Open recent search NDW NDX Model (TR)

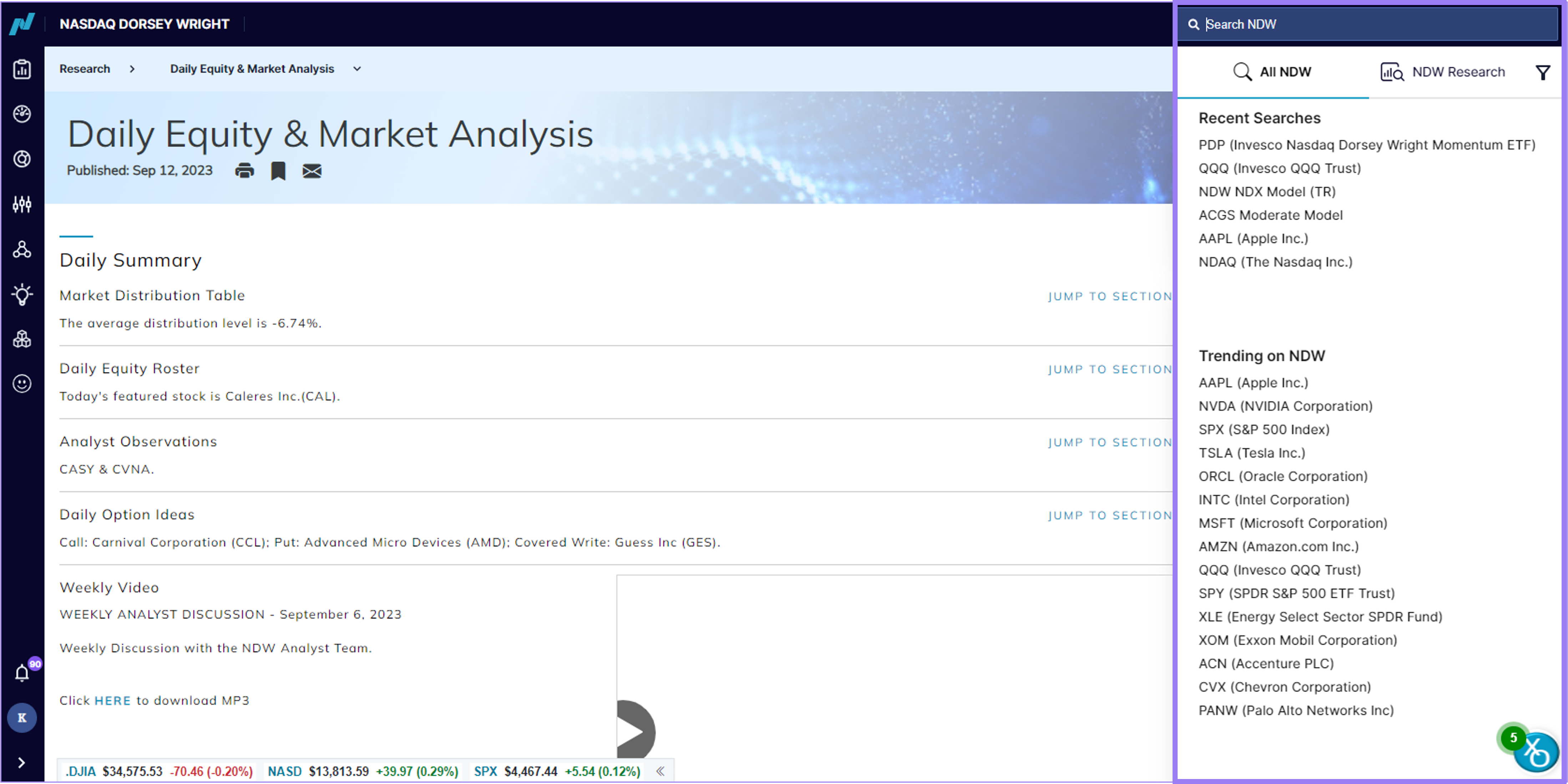[1267, 192]
